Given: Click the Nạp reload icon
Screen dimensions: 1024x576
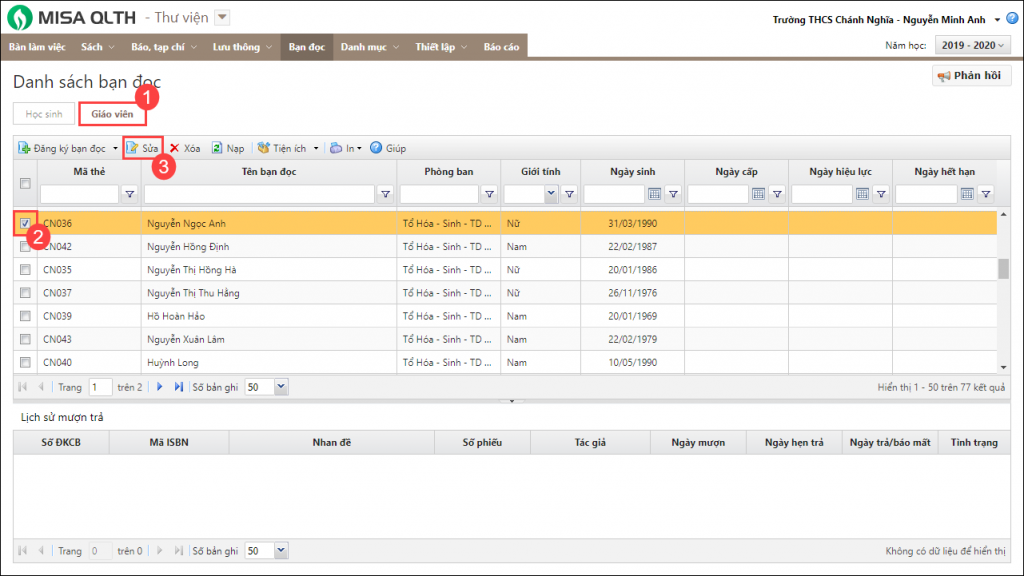Looking at the screenshot, I should coord(217,148).
